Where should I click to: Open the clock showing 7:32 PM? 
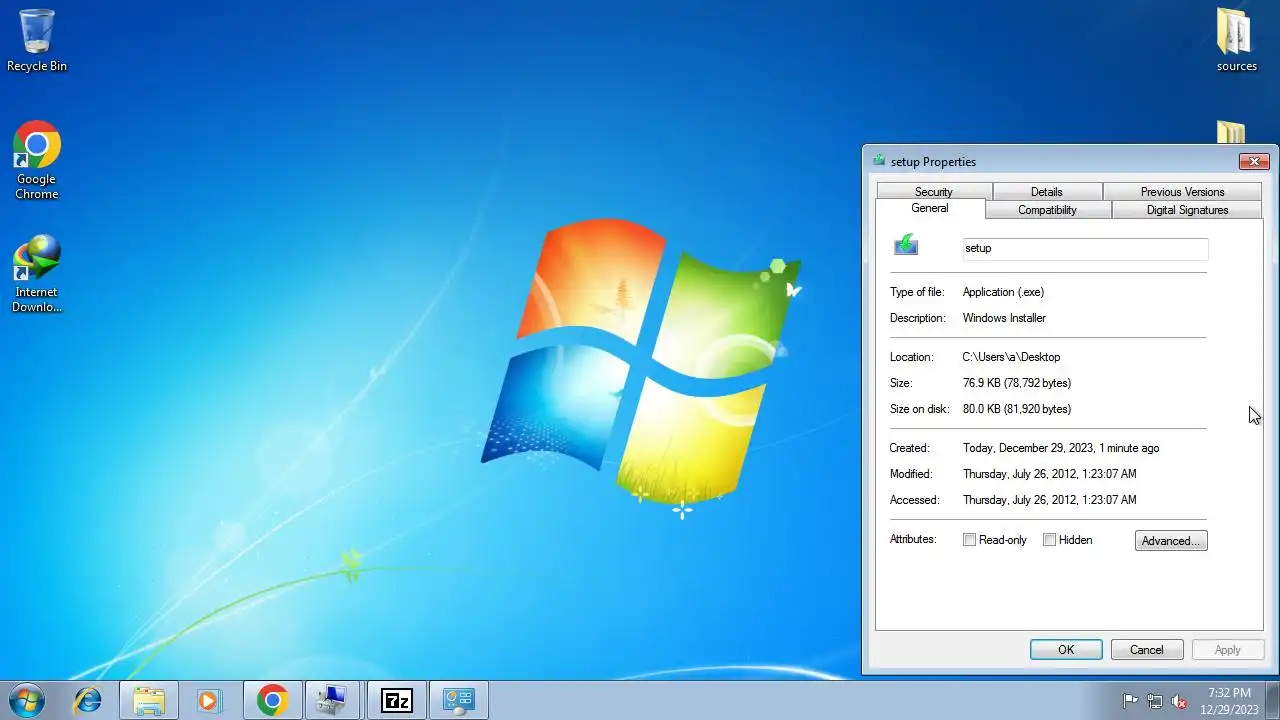coord(1229,701)
